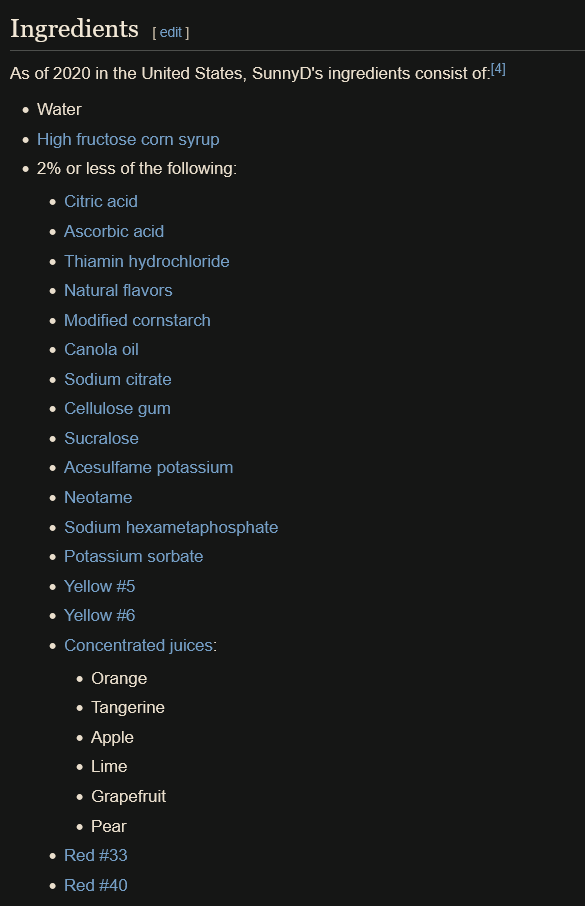Screen dimensions: 585x906
Task: Visit the Natural flavors link
Action: coord(118,290)
